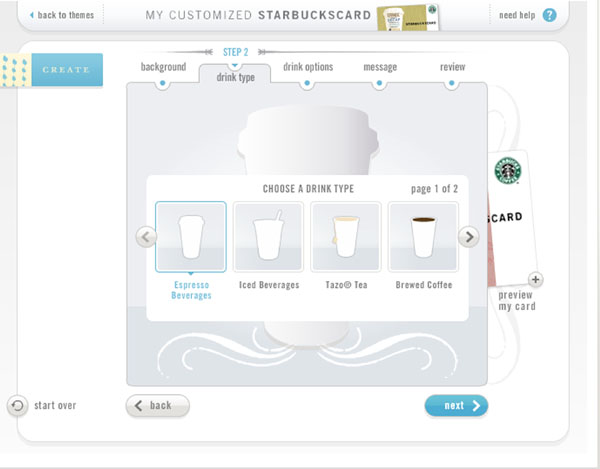The height and width of the screenshot is (469, 600).
Task: Click the start over refresh icon
Action: click(18, 405)
